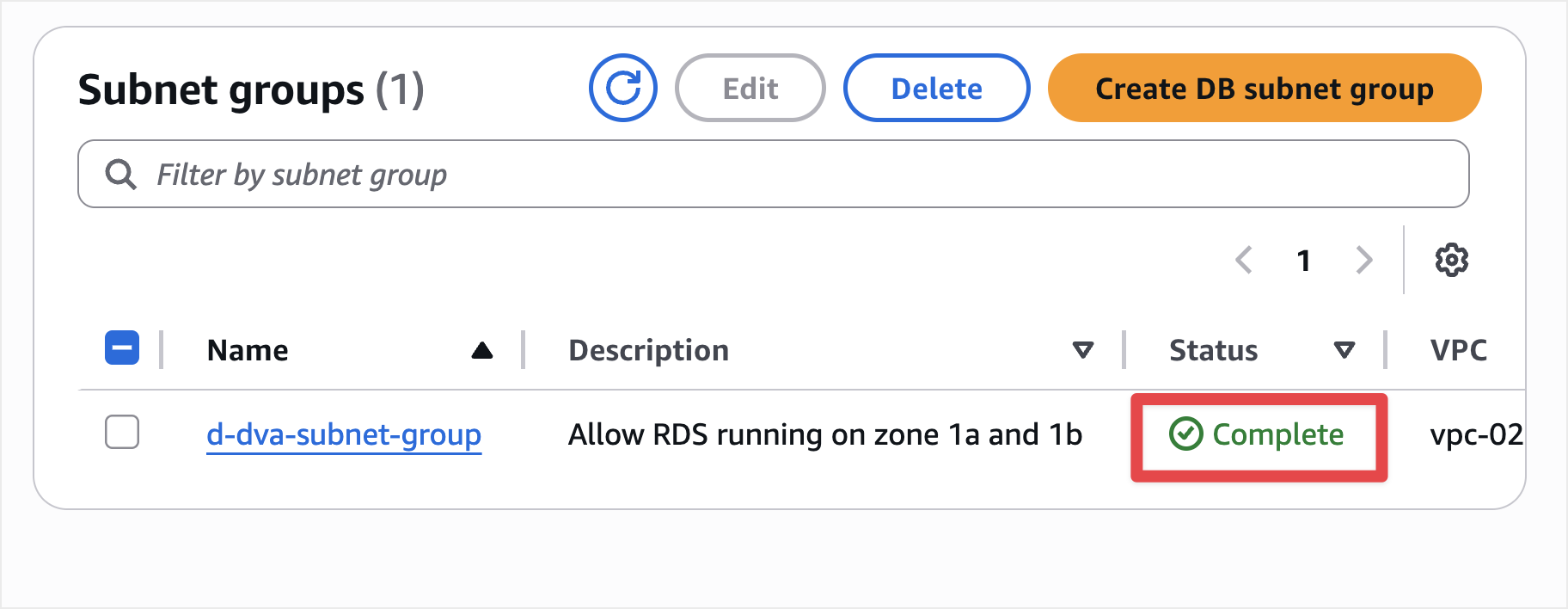Screen dimensions: 1568x609
Task: Sort using the Status column arrow
Action: click(1344, 350)
